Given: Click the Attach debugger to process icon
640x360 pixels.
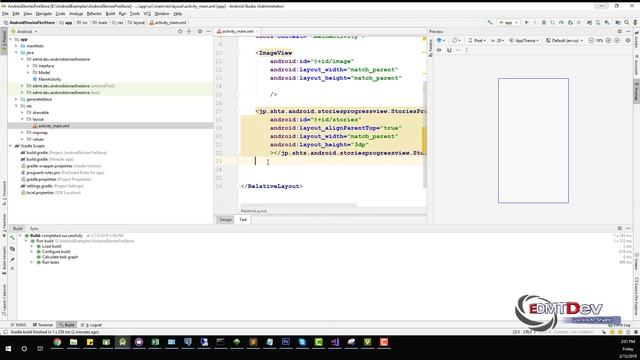Looking at the screenshot, I should (x=570, y=22).
